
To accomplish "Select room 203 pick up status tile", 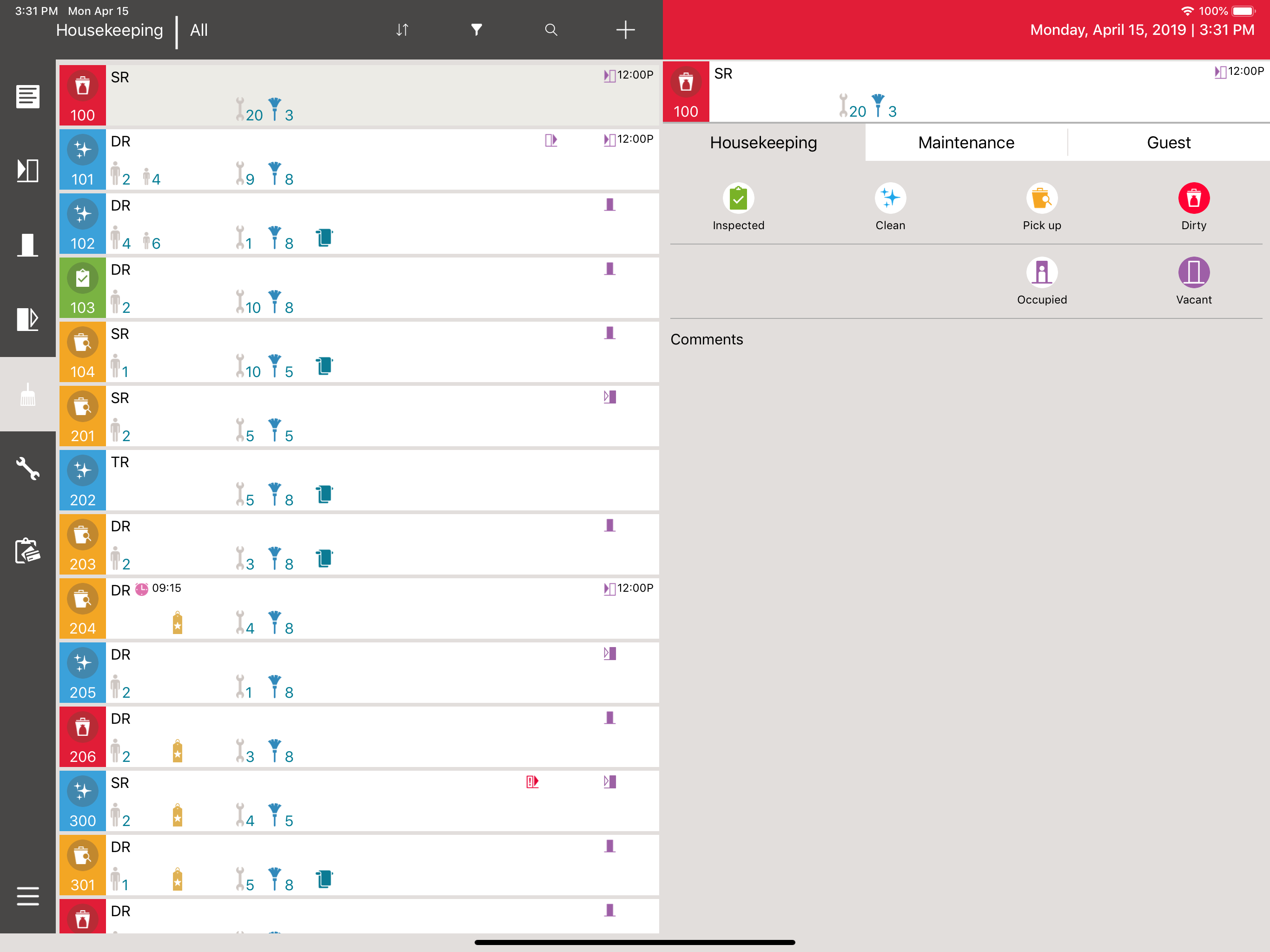I will 83,544.
